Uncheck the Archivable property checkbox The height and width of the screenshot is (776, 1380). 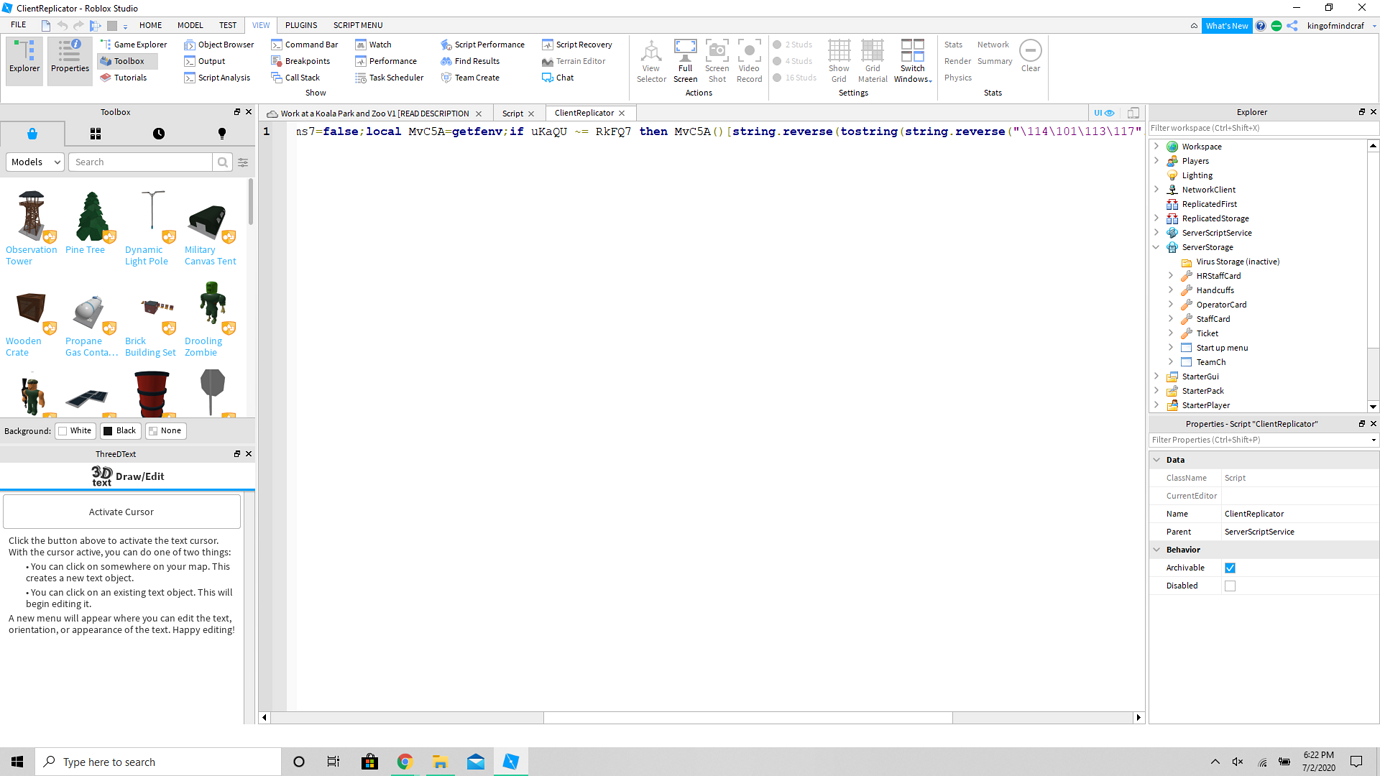coord(1230,567)
